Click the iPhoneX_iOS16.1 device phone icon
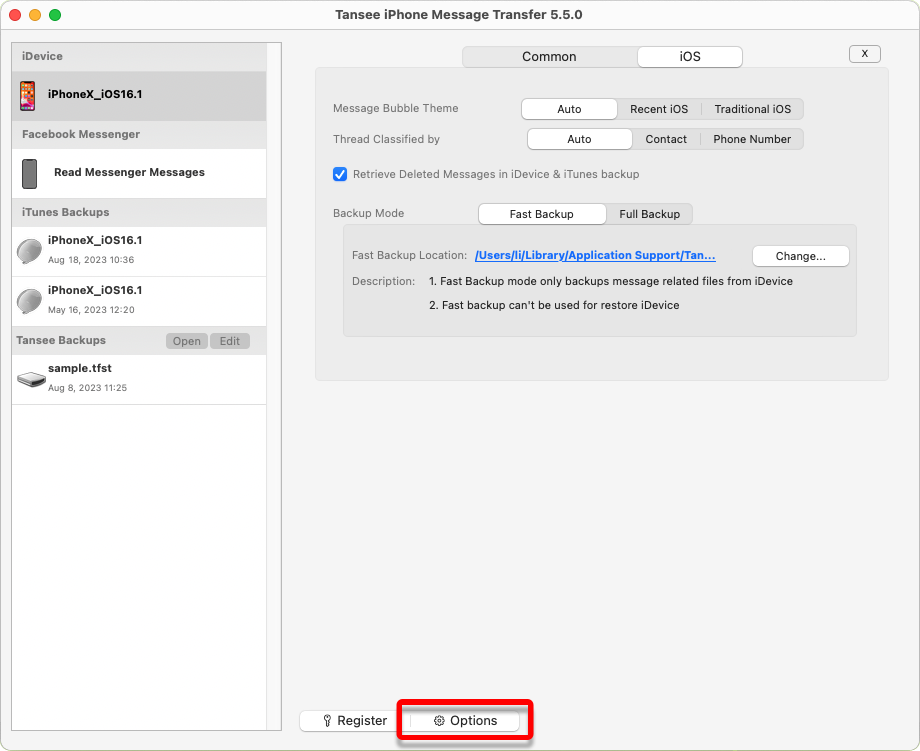920x751 pixels. coord(28,96)
